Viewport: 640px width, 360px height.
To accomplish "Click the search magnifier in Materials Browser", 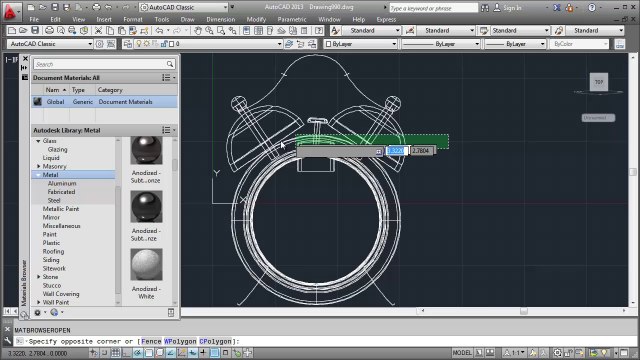I will [170, 64].
